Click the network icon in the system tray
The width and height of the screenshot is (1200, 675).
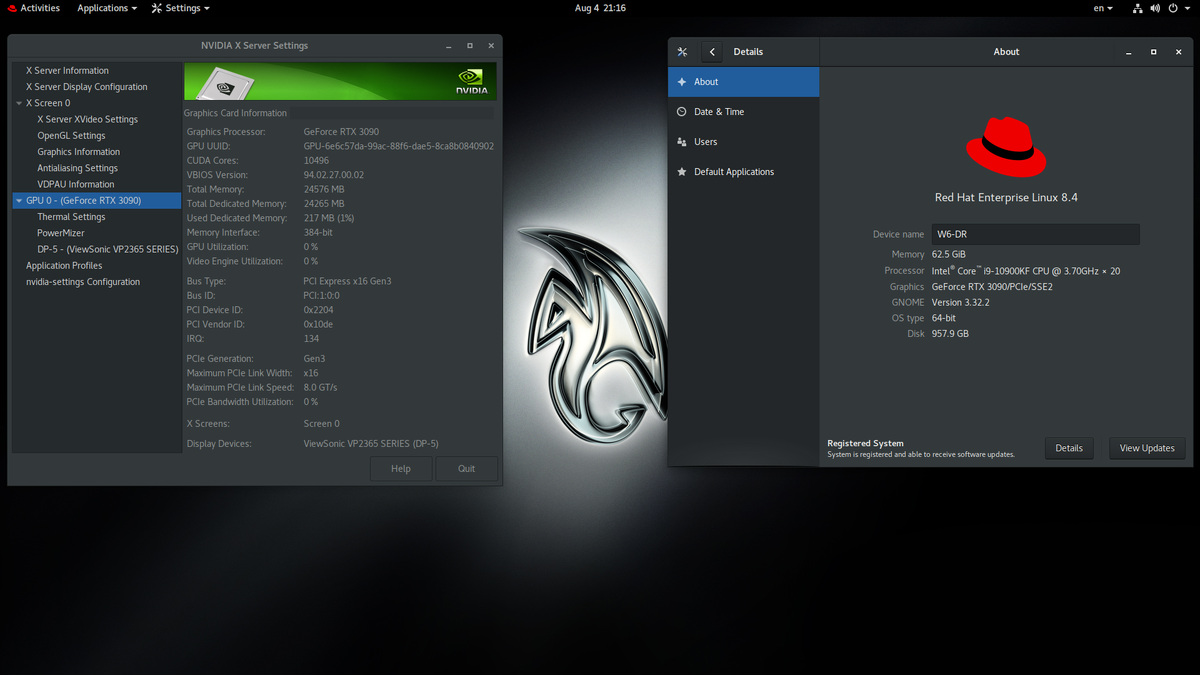coord(1138,8)
